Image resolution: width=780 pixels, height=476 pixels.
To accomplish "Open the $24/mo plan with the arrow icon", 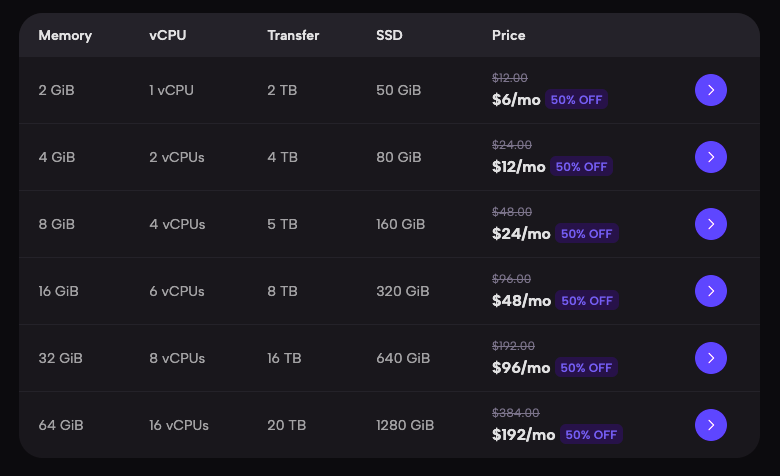I will [x=710, y=224].
